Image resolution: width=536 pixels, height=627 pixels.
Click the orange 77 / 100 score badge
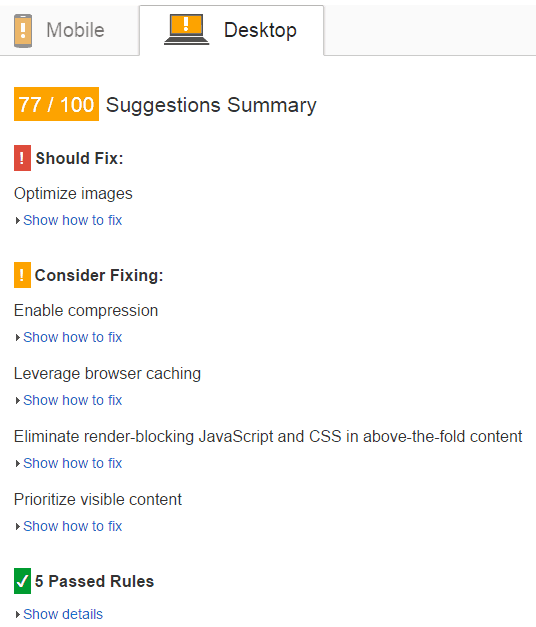click(56, 104)
